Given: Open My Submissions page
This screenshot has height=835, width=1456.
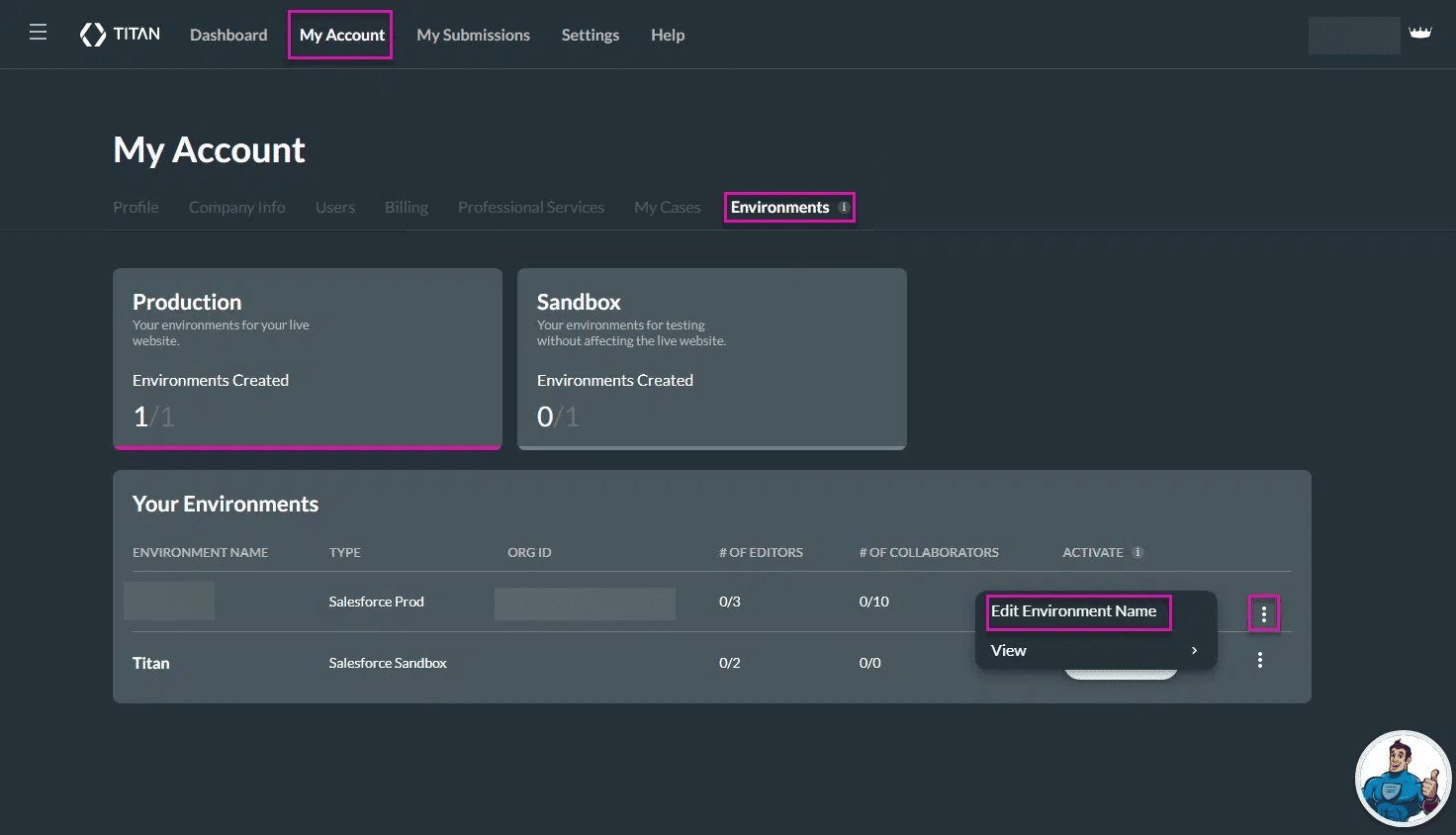Looking at the screenshot, I should click(x=473, y=35).
